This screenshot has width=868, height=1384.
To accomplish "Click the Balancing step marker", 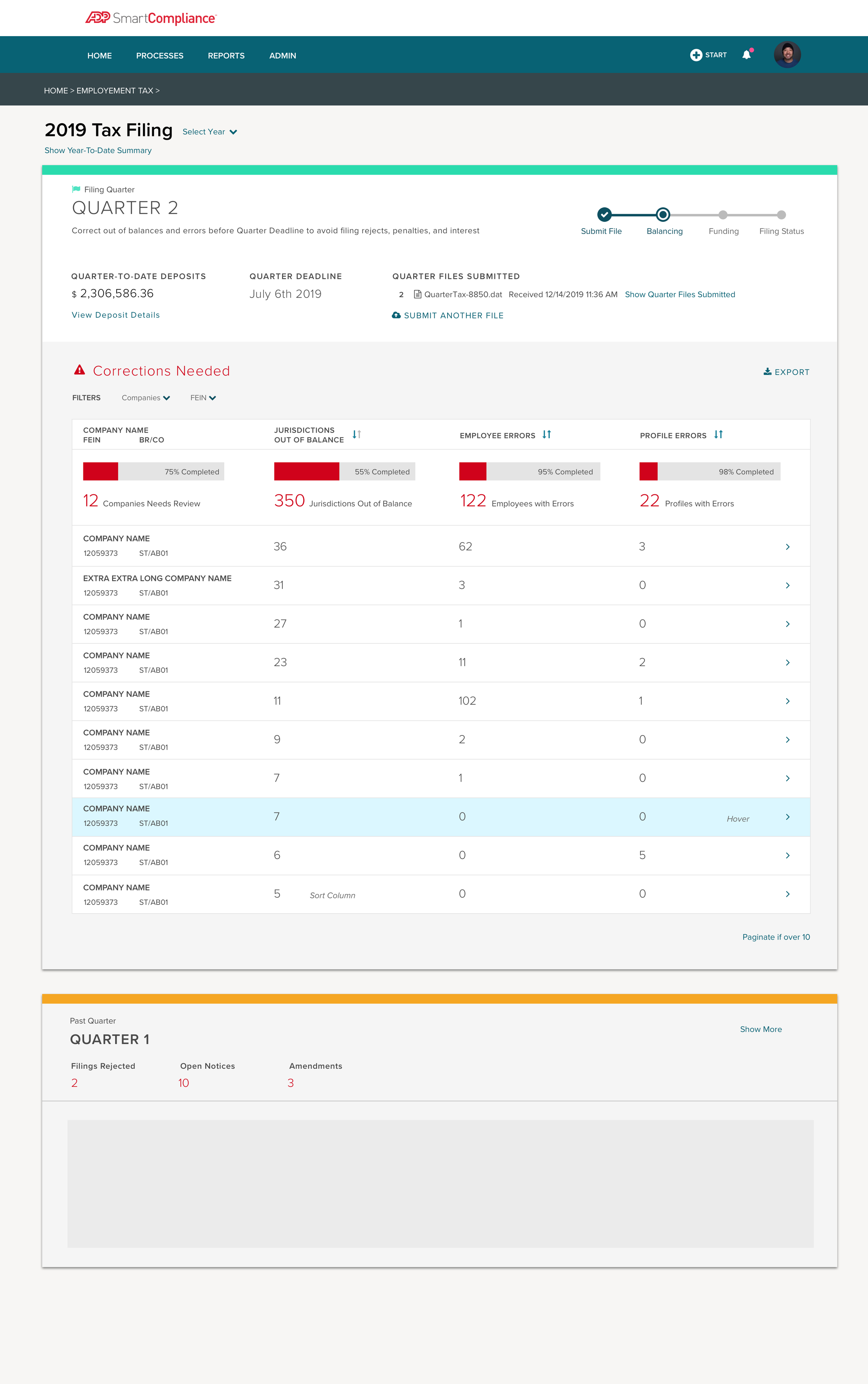I will click(x=662, y=215).
